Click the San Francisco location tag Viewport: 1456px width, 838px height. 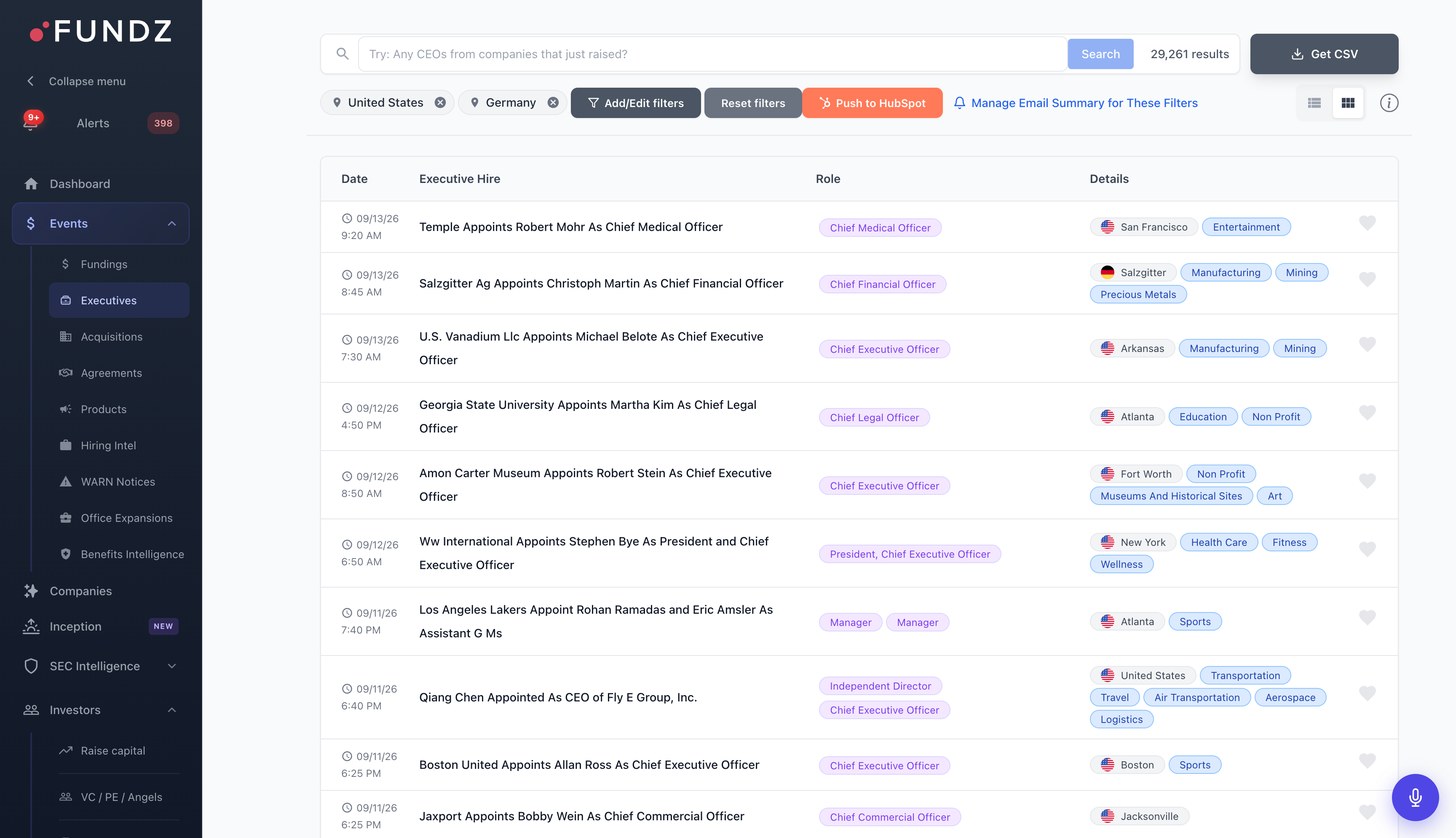click(1144, 227)
